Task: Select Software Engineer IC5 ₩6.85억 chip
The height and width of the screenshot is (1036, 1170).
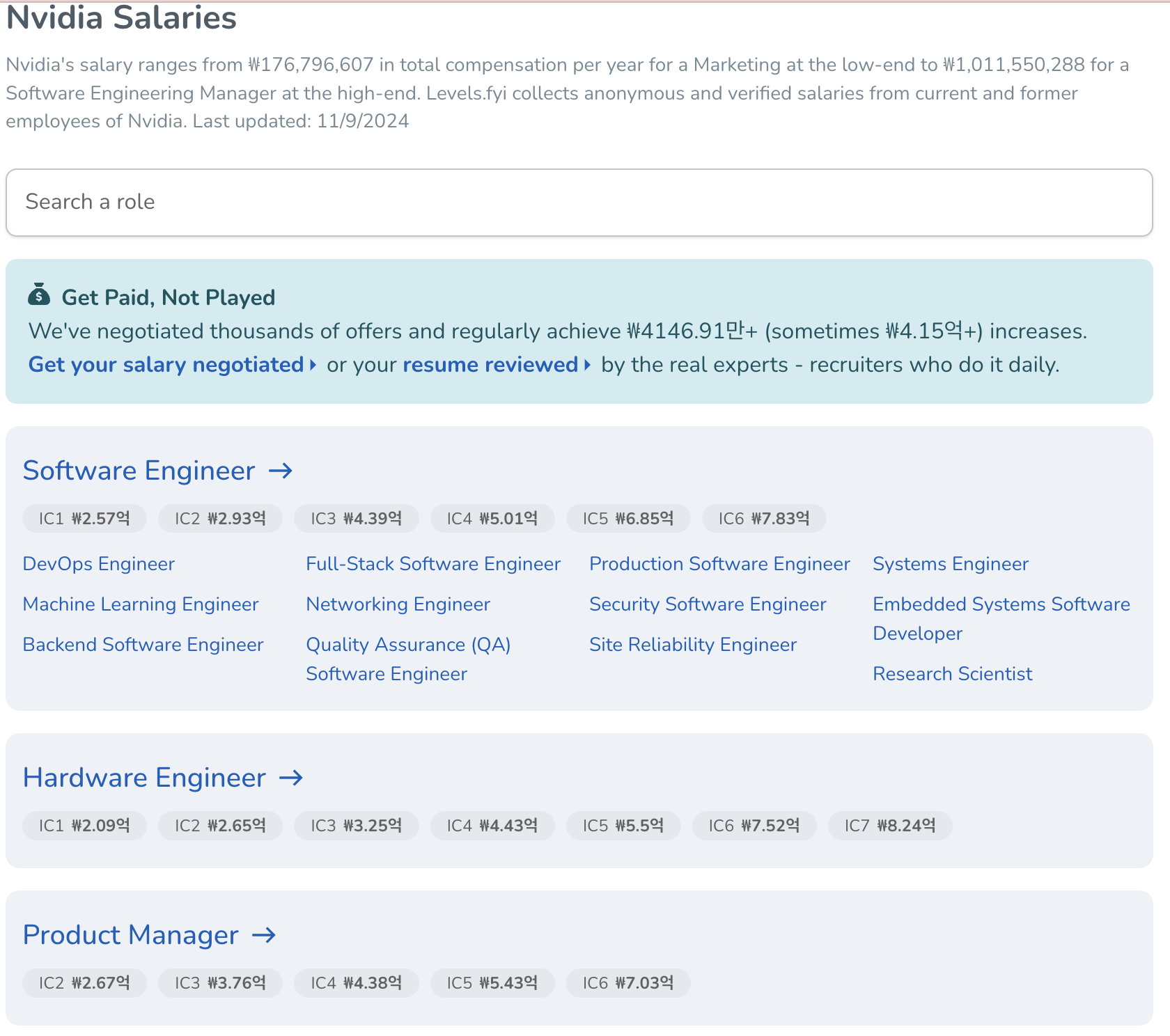Action: (628, 519)
